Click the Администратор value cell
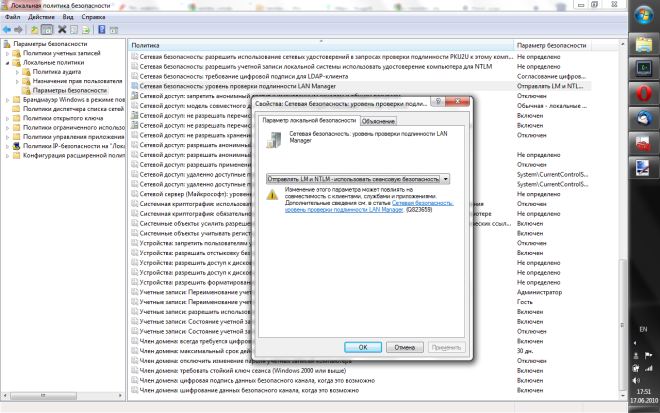Image resolution: width=660 pixels, height=413 pixels. click(539, 292)
